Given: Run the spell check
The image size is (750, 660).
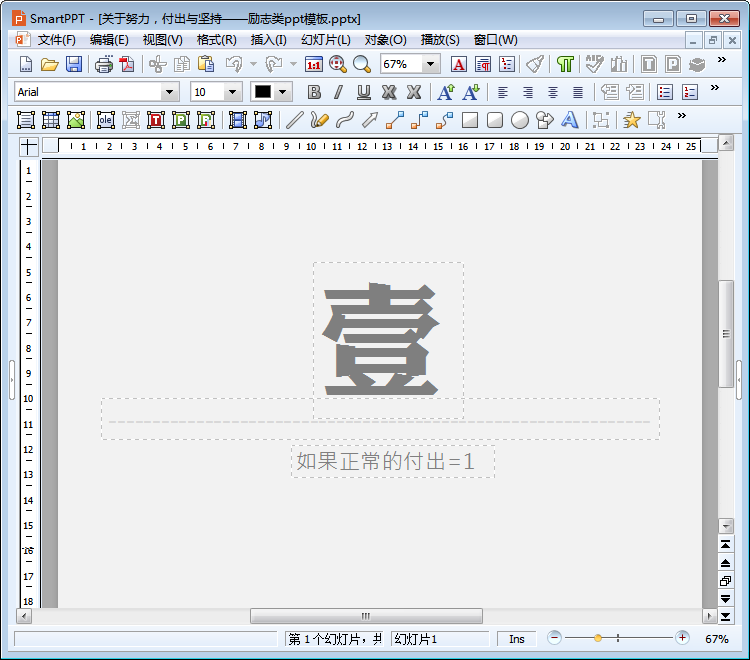Looking at the screenshot, I should tap(595, 64).
